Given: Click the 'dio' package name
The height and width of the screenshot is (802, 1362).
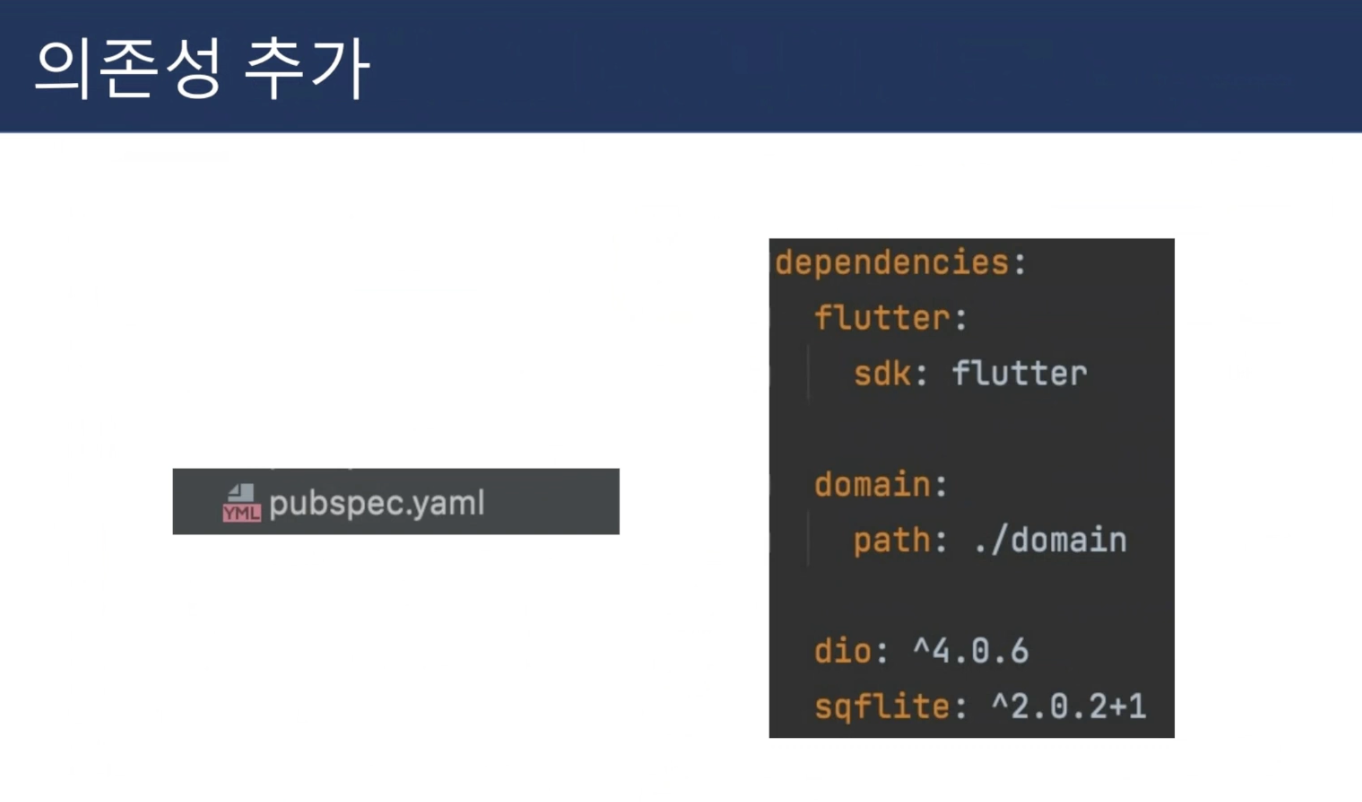Looking at the screenshot, I should (842, 652).
